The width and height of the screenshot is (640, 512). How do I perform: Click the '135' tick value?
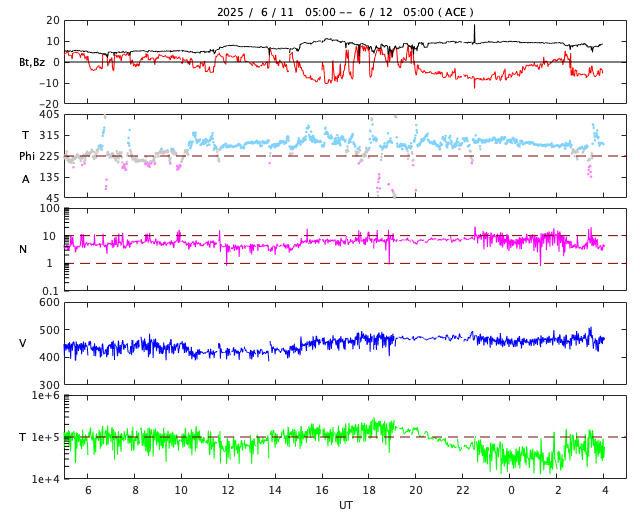click(49, 177)
